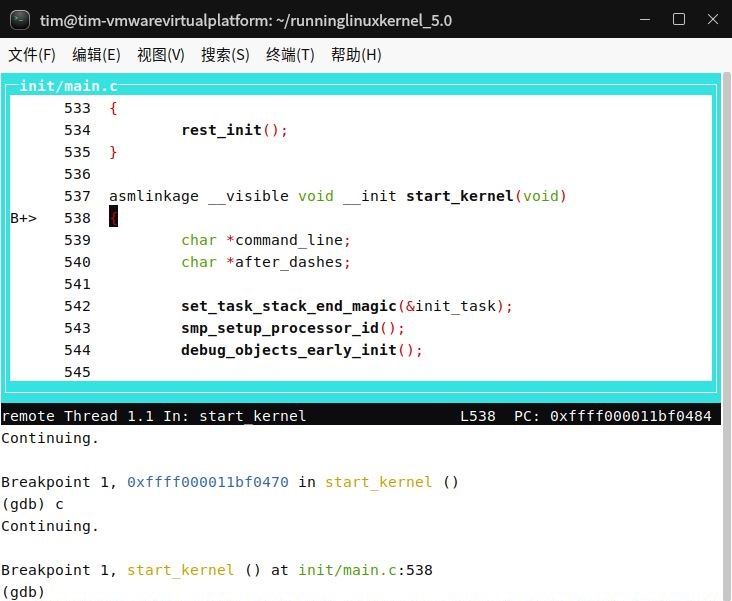Click the address 0xffff000011bf0470 in gdb output
This screenshot has width=732, height=601.
pos(208,482)
